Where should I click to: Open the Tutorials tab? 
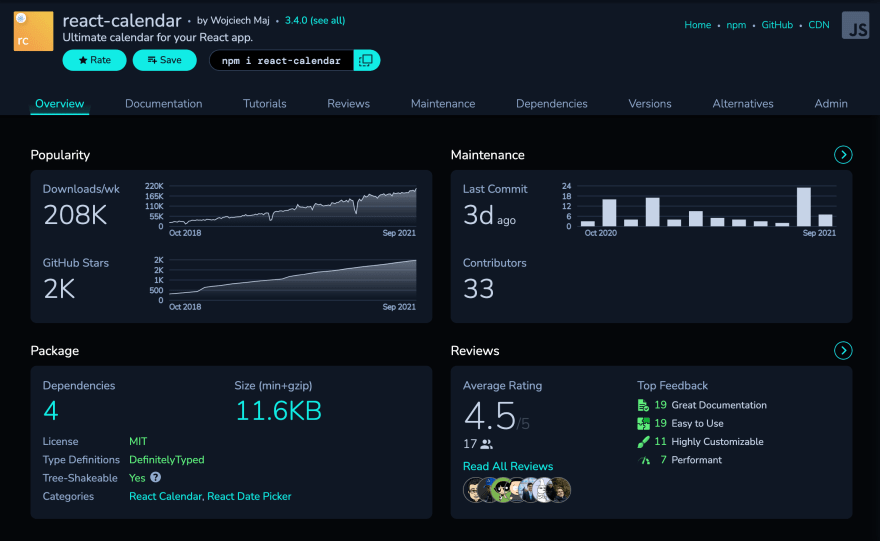click(x=264, y=103)
